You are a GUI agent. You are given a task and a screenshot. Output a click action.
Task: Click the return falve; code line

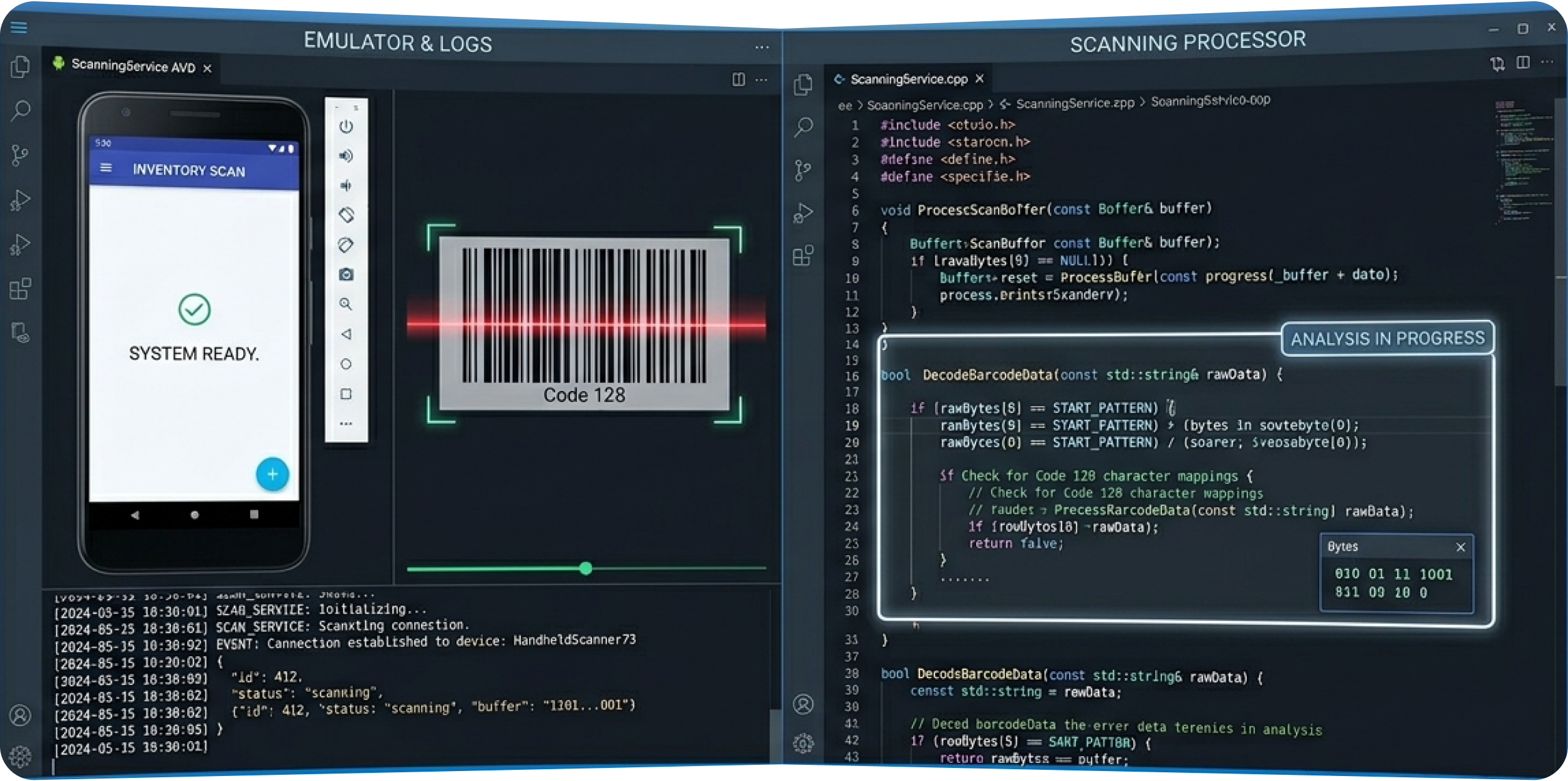tap(1015, 543)
